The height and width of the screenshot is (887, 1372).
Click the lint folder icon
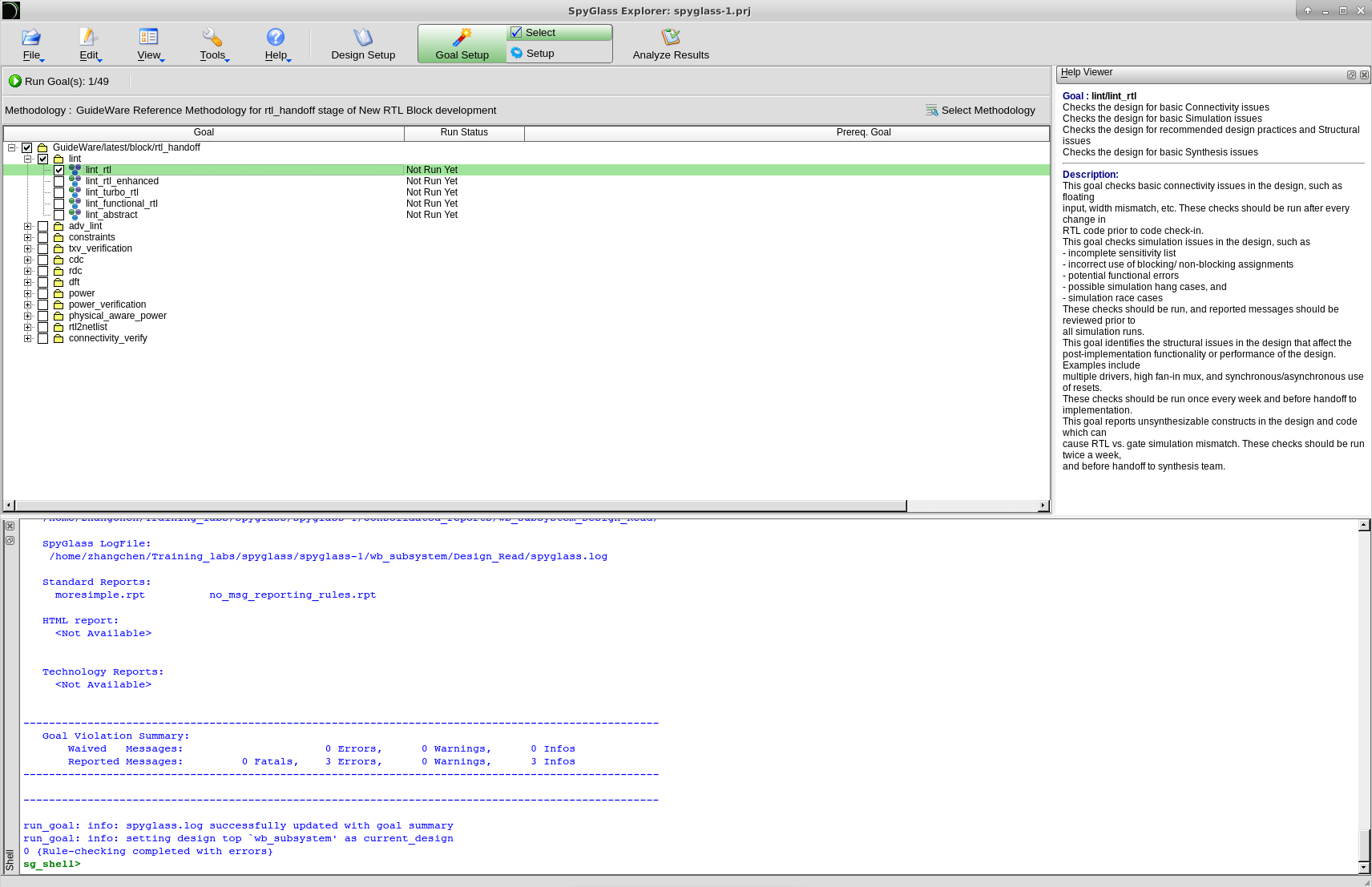59,159
